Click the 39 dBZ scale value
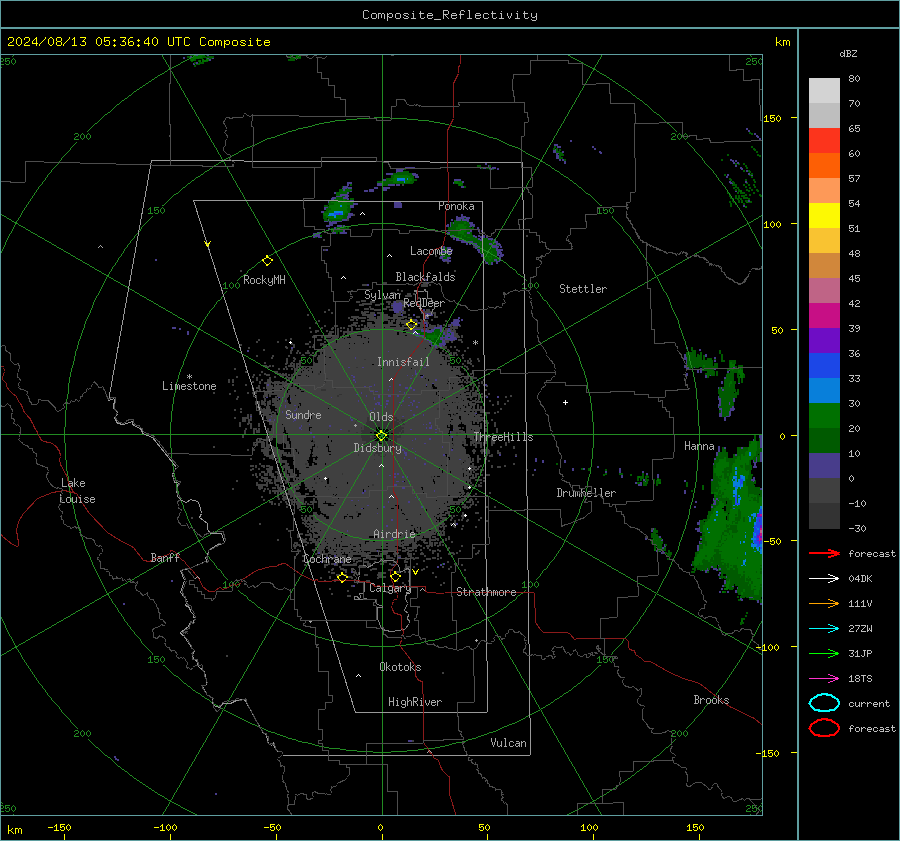The image size is (900, 841). (x=854, y=328)
